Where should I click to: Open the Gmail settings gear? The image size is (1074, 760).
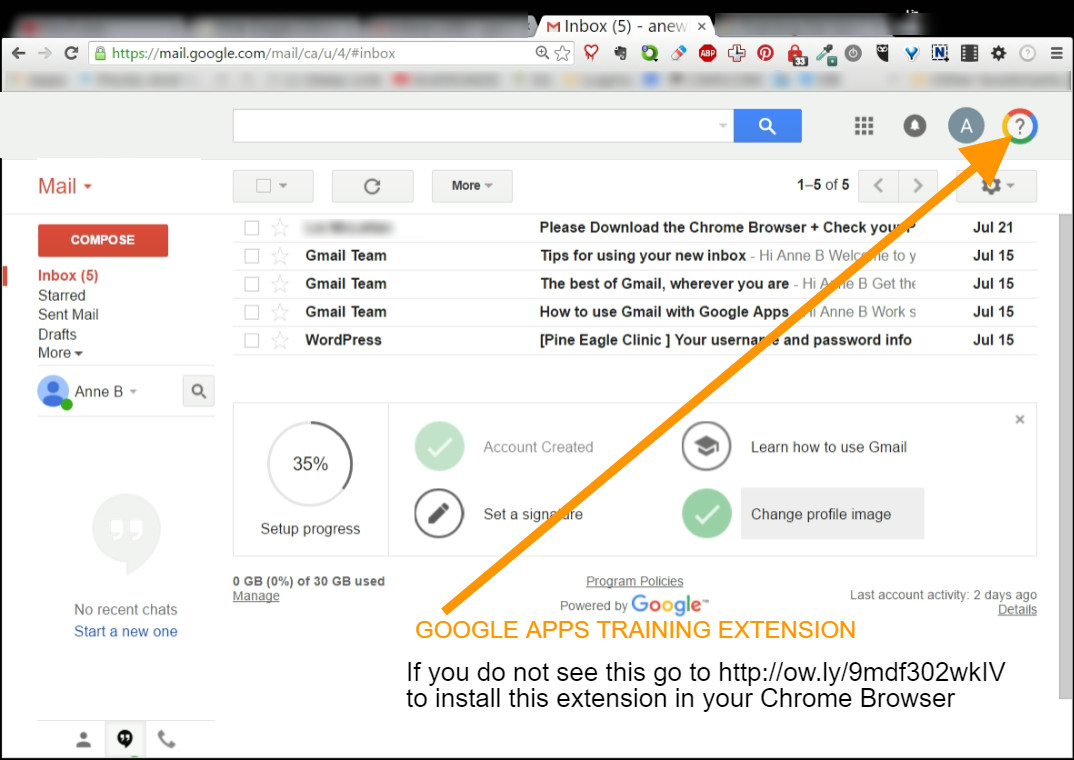click(x=997, y=186)
